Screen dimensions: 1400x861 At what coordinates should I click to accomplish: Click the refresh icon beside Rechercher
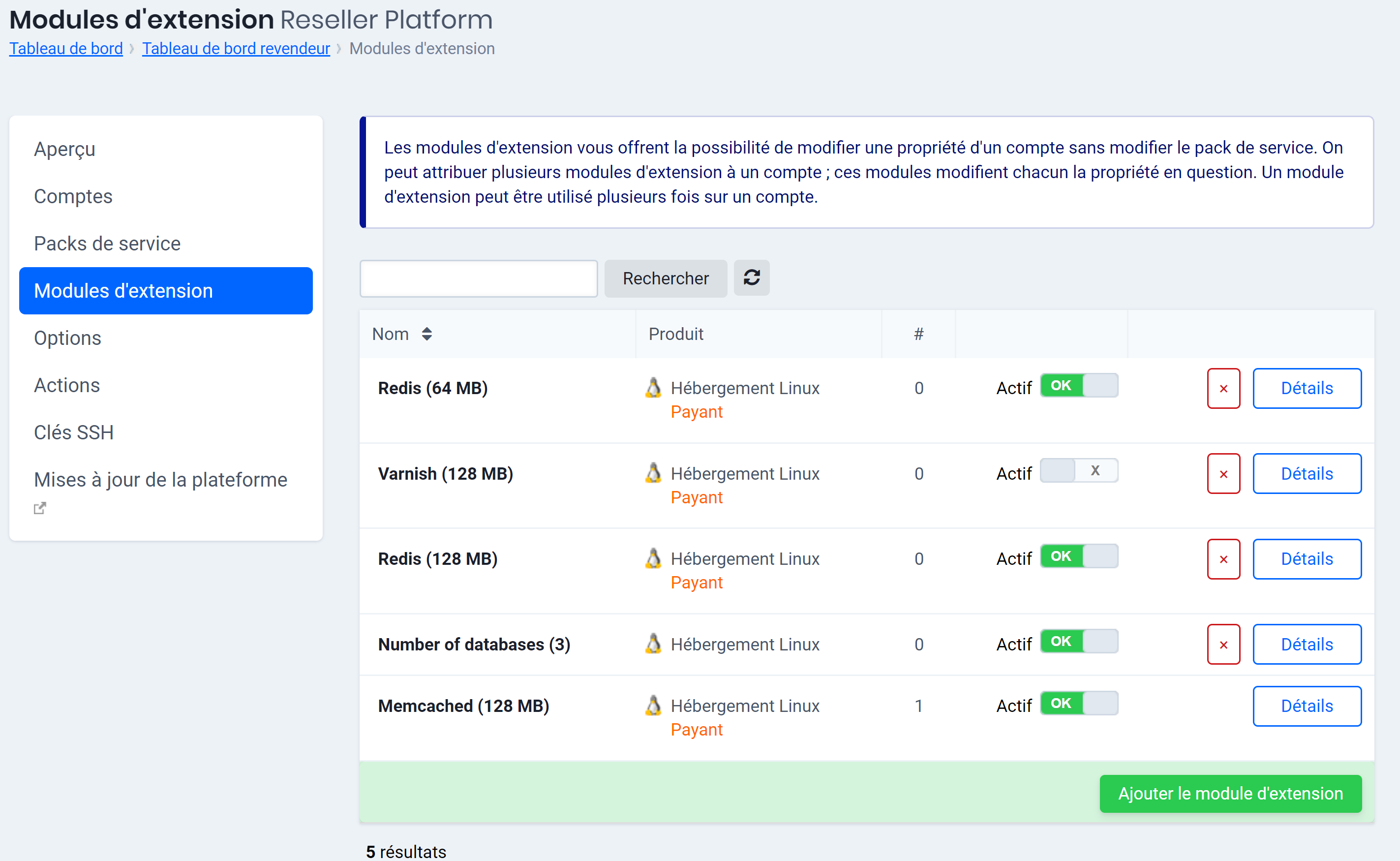[752, 278]
